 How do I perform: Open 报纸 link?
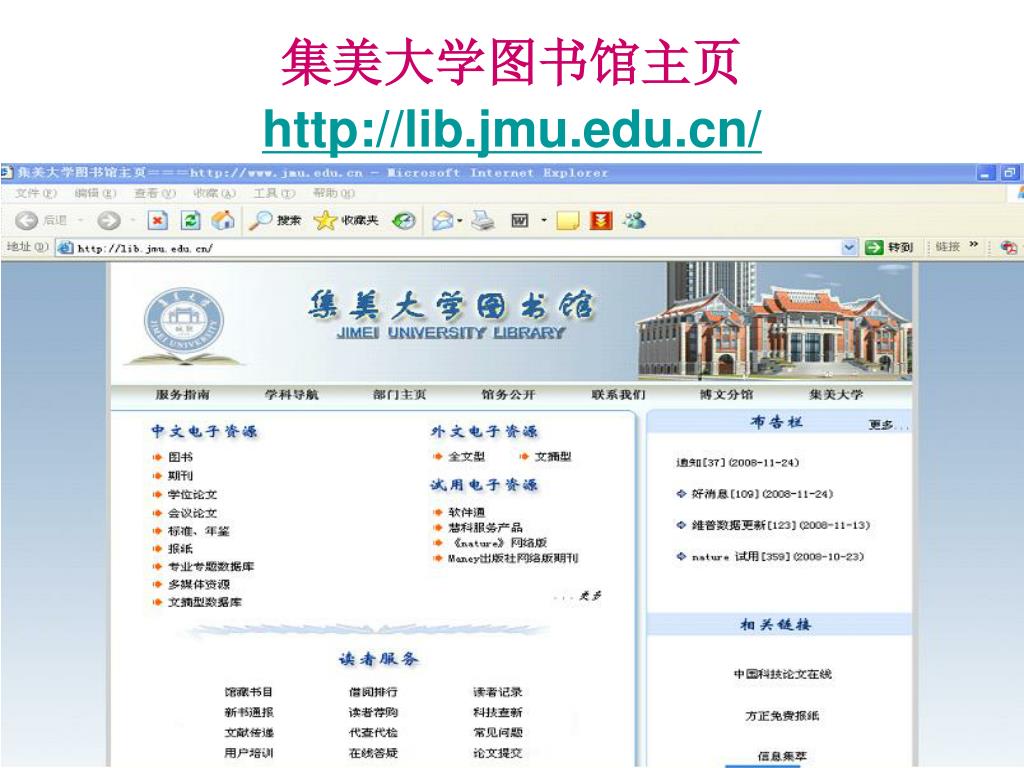(x=180, y=549)
